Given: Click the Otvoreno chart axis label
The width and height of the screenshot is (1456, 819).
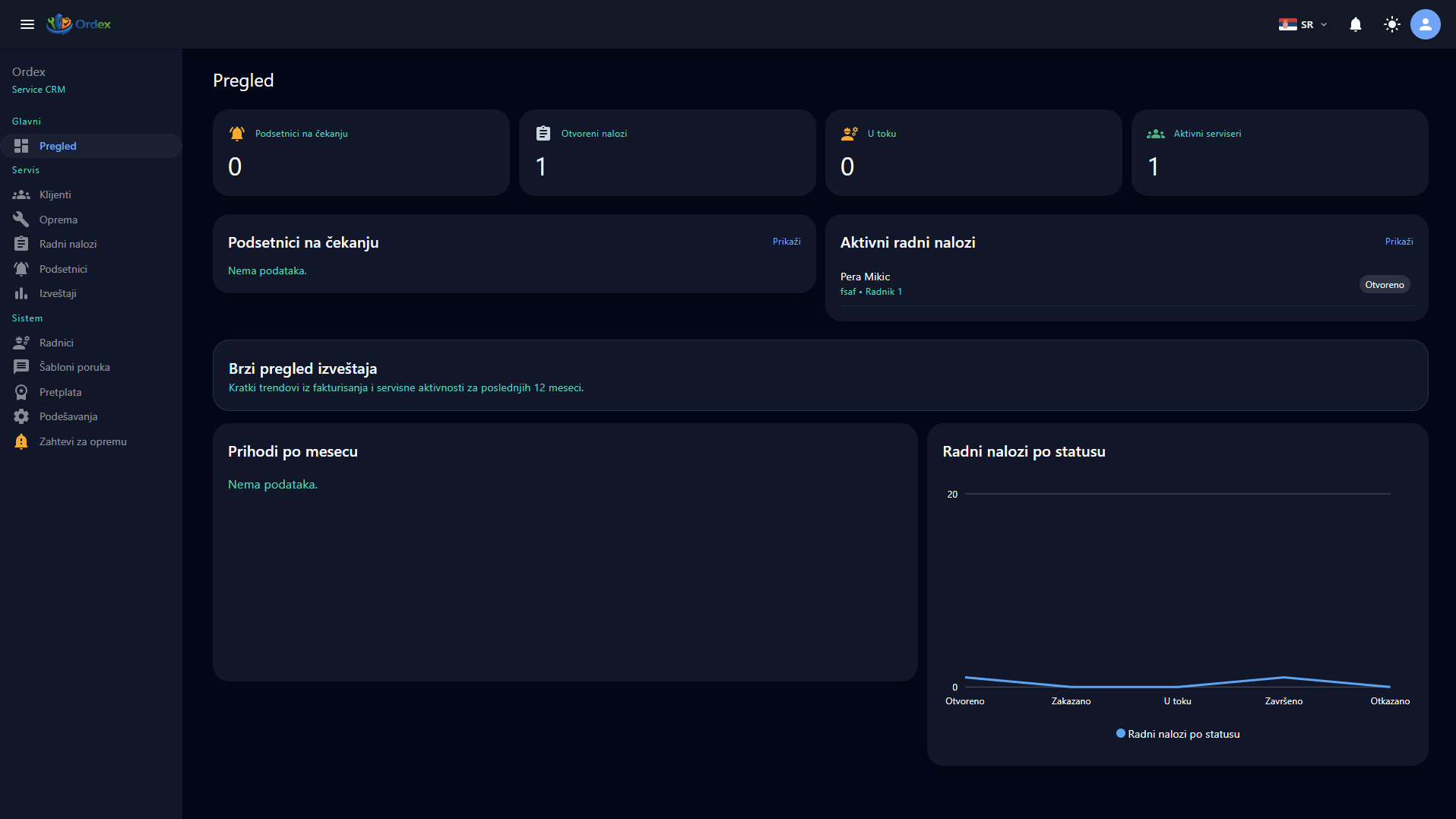Looking at the screenshot, I should (964, 701).
